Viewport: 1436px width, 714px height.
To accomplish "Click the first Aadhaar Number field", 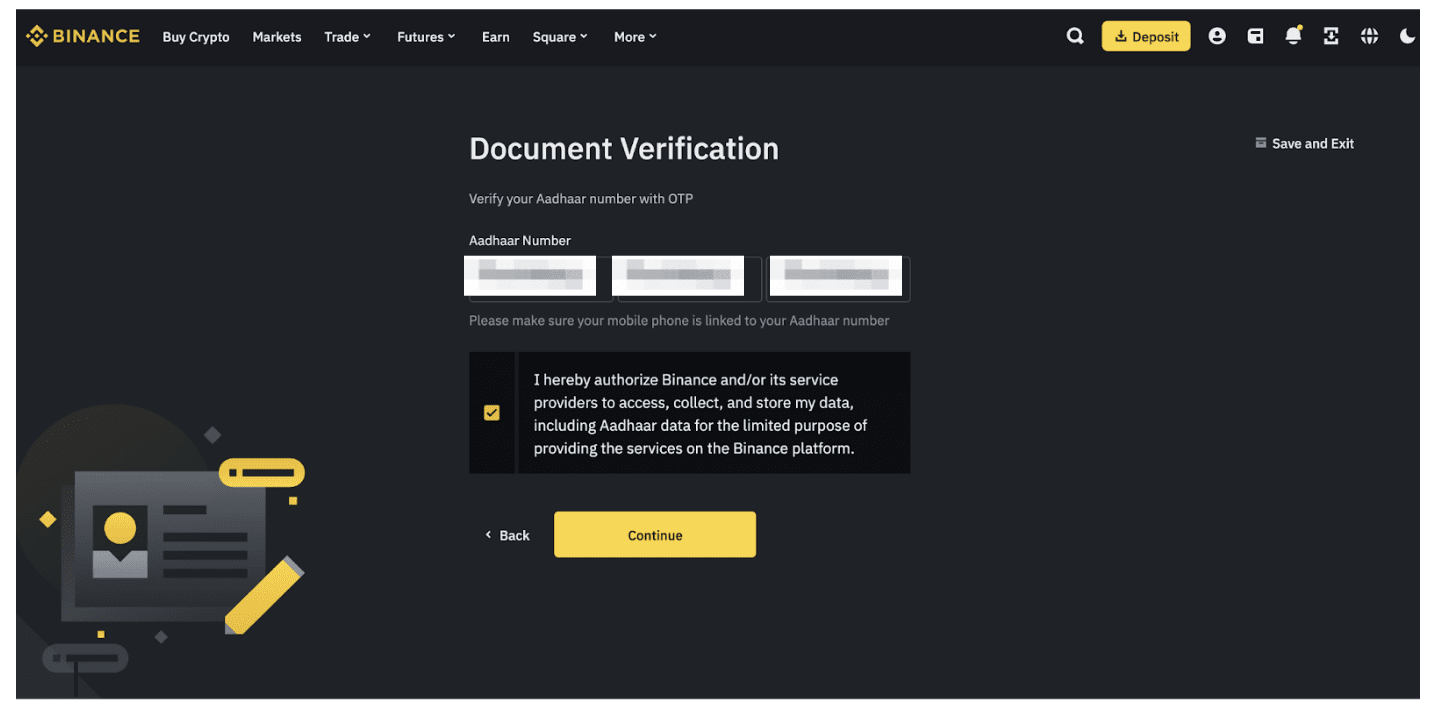I will [x=541, y=278].
